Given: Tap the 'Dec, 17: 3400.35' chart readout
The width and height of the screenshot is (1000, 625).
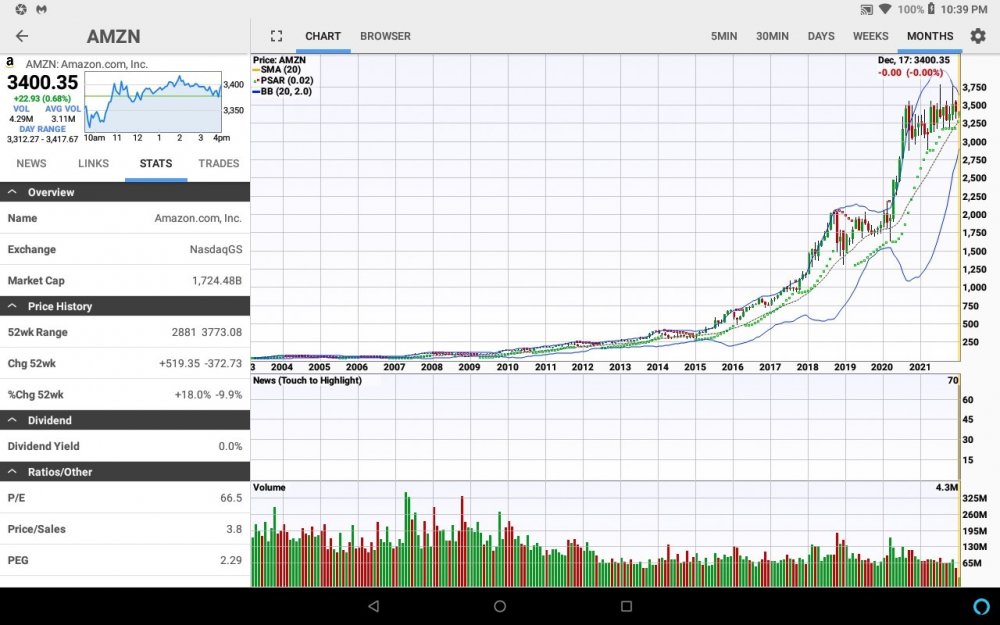Looking at the screenshot, I should 913,60.
